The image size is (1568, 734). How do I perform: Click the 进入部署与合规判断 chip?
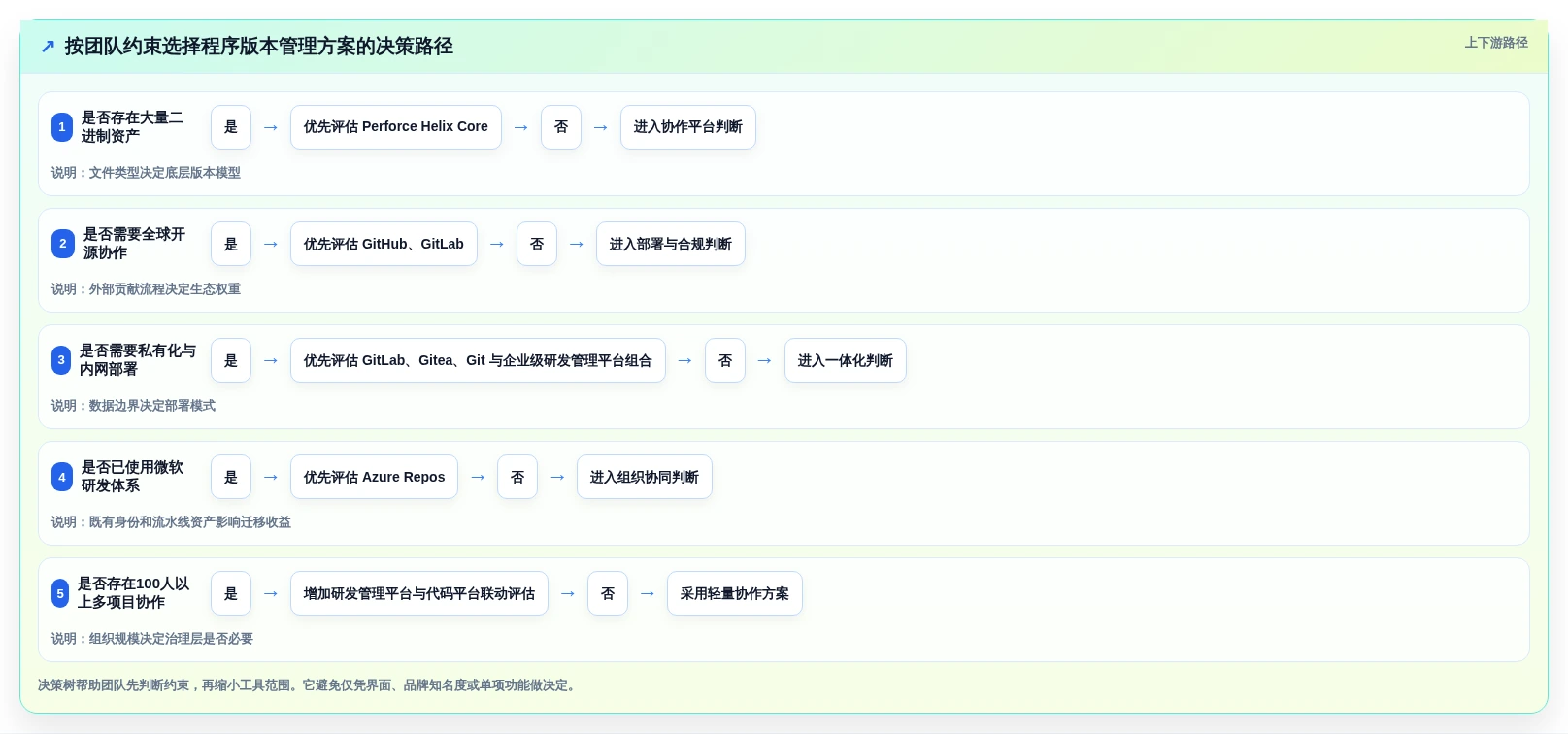pyautogui.click(x=671, y=244)
